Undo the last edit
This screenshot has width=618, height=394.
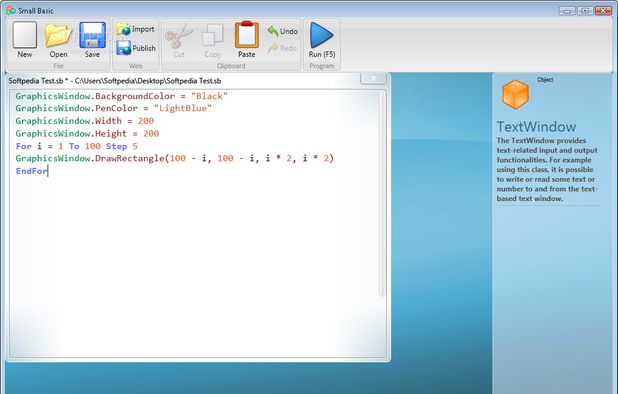283,31
